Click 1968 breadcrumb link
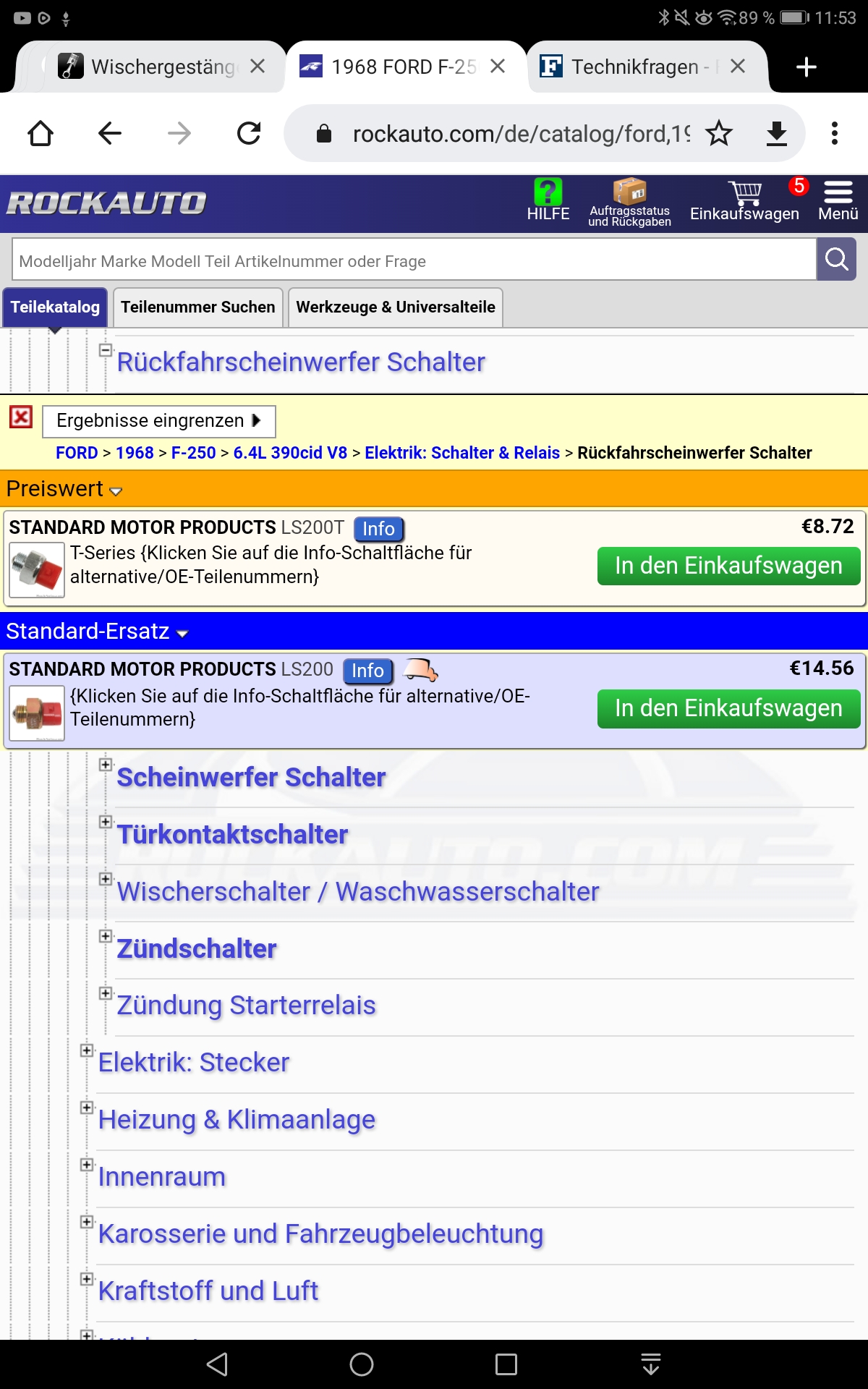The image size is (868, 1389). tap(135, 453)
